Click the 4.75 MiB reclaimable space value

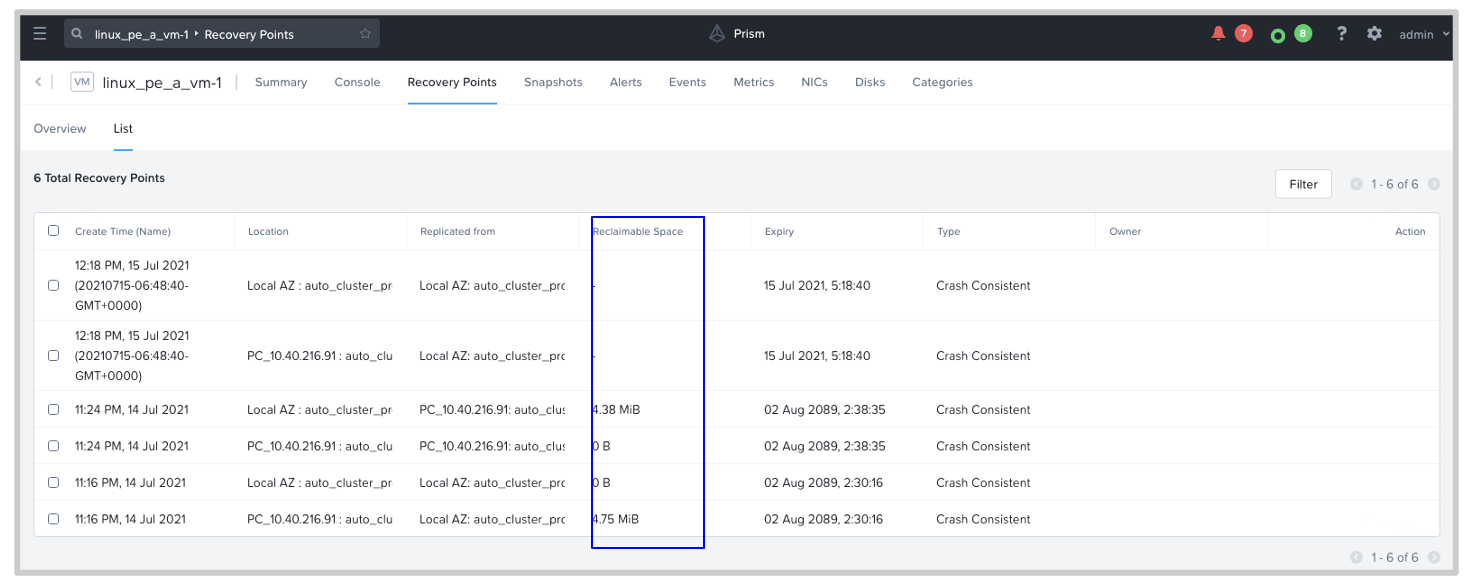(615, 519)
